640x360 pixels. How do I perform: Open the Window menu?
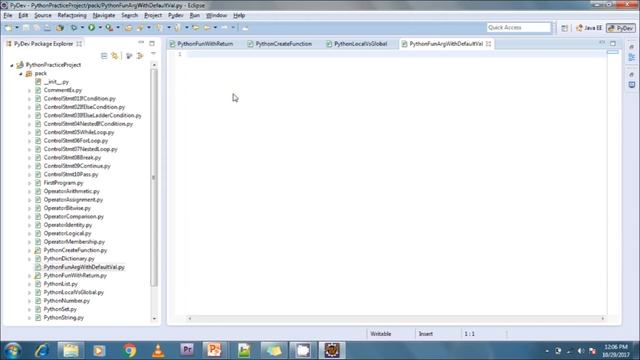click(216, 16)
